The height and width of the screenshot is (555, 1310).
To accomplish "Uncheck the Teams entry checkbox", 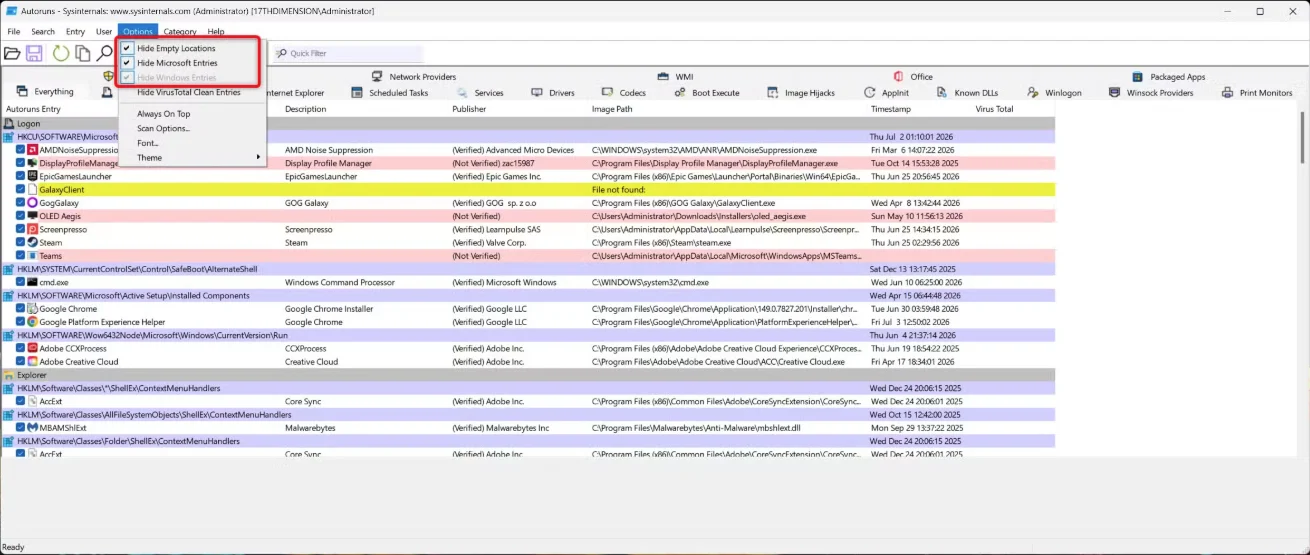I will (x=20, y=256).
